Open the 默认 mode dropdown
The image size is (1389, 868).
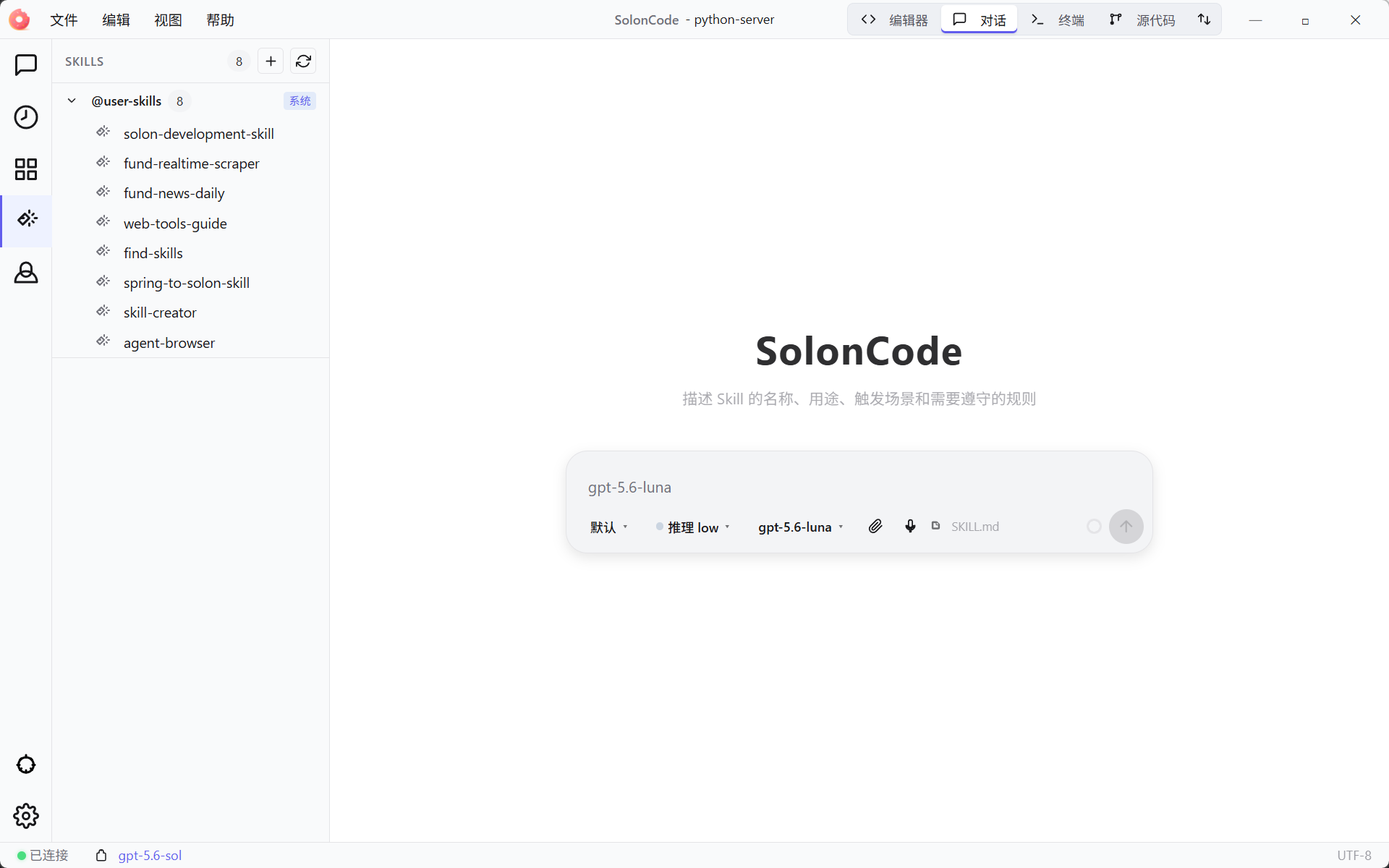(608, 527)
